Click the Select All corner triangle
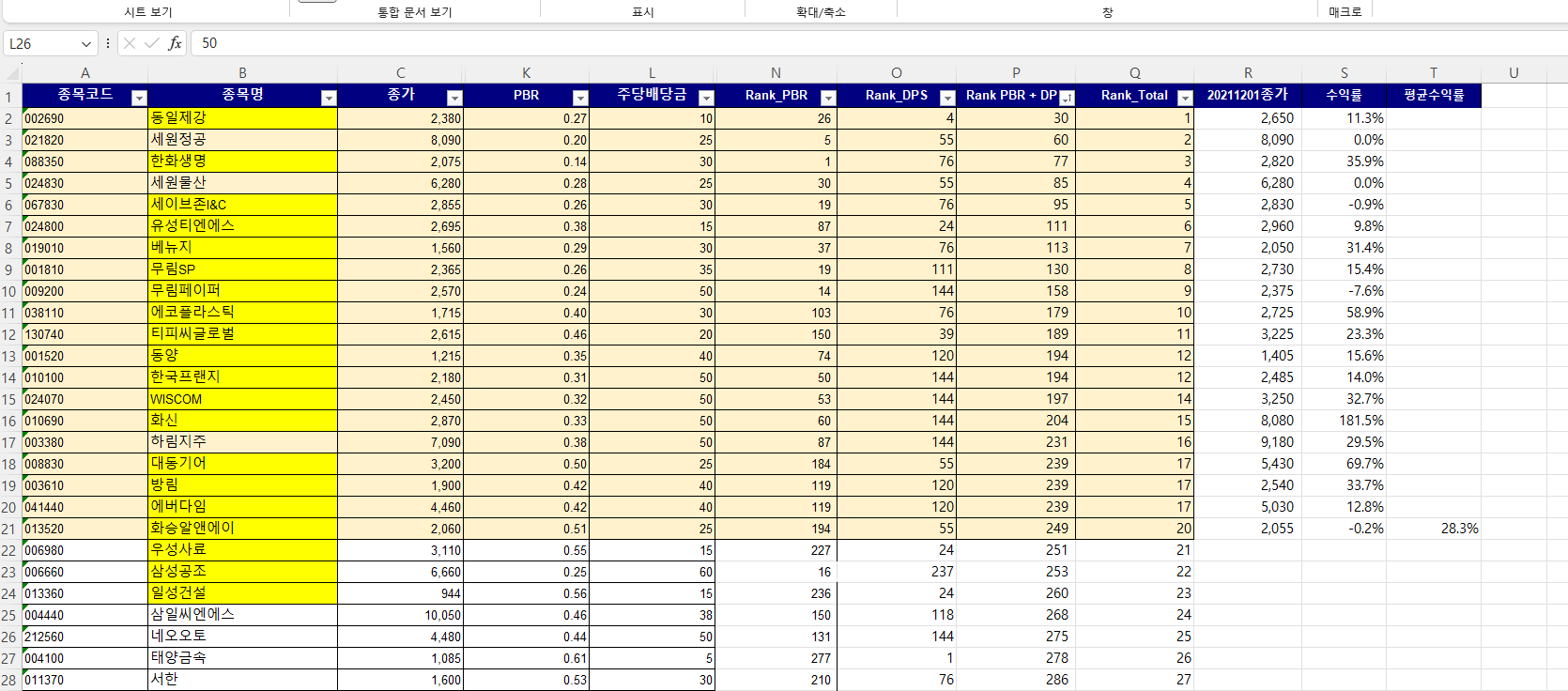The image size is (1568, 691). [x=11, y=73]
